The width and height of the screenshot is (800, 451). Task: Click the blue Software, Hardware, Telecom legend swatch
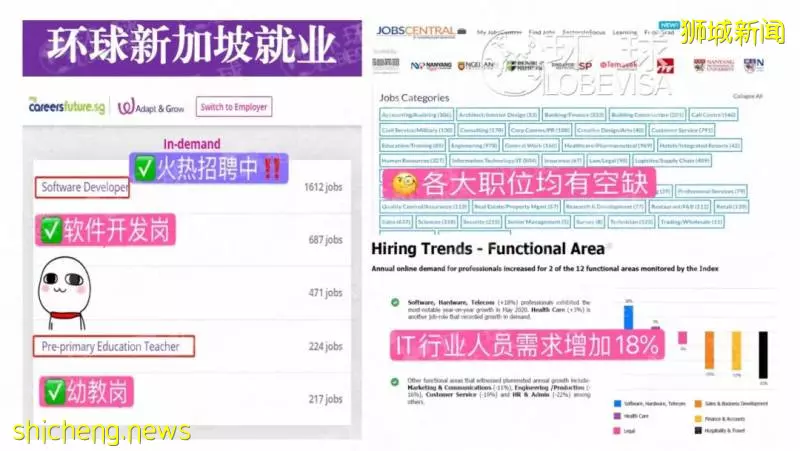617,404
